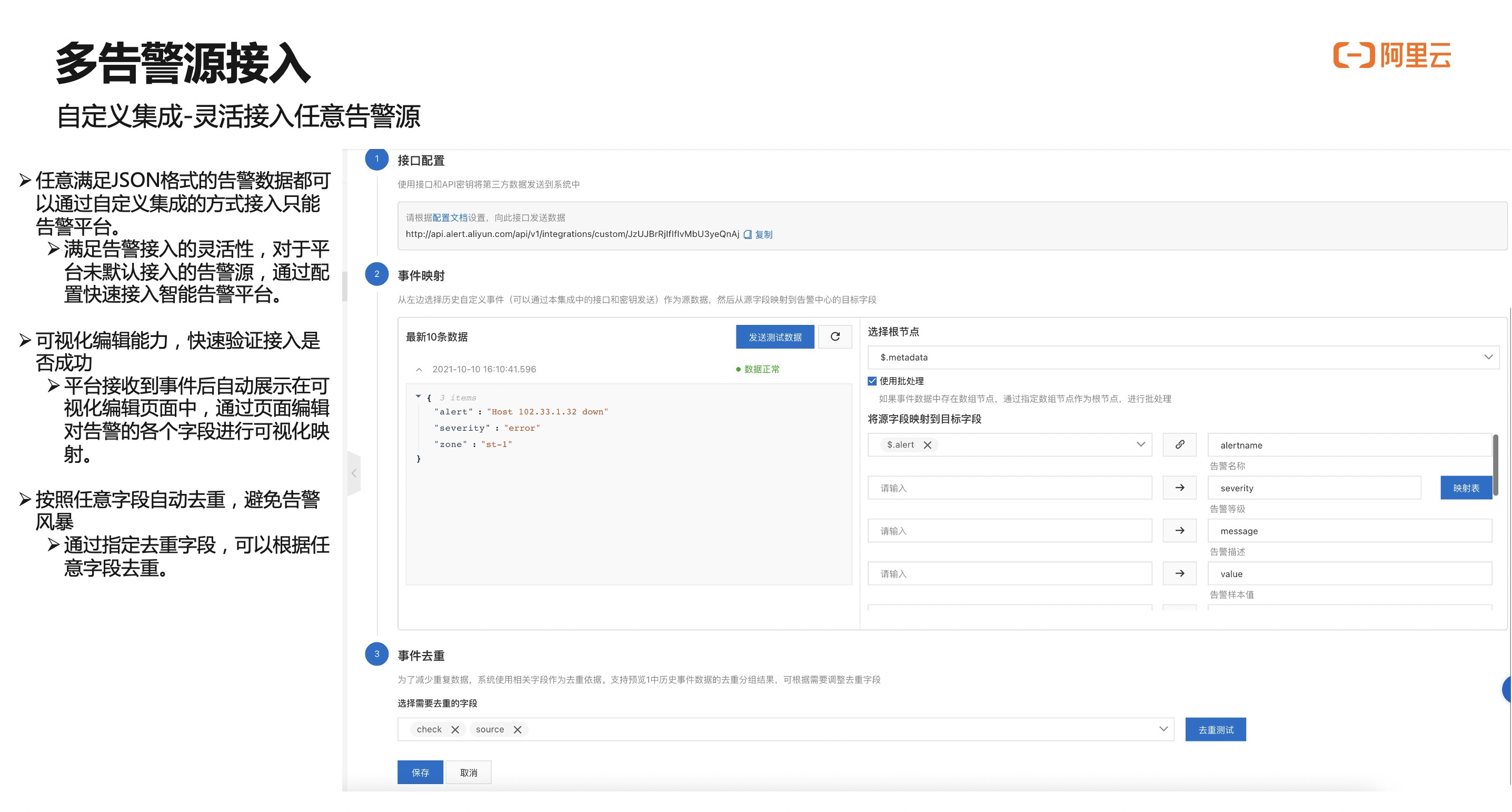This screenshot has width=1512, height=812.
Task: Collapse the JSON tree root node
Action: coord(418,397)
